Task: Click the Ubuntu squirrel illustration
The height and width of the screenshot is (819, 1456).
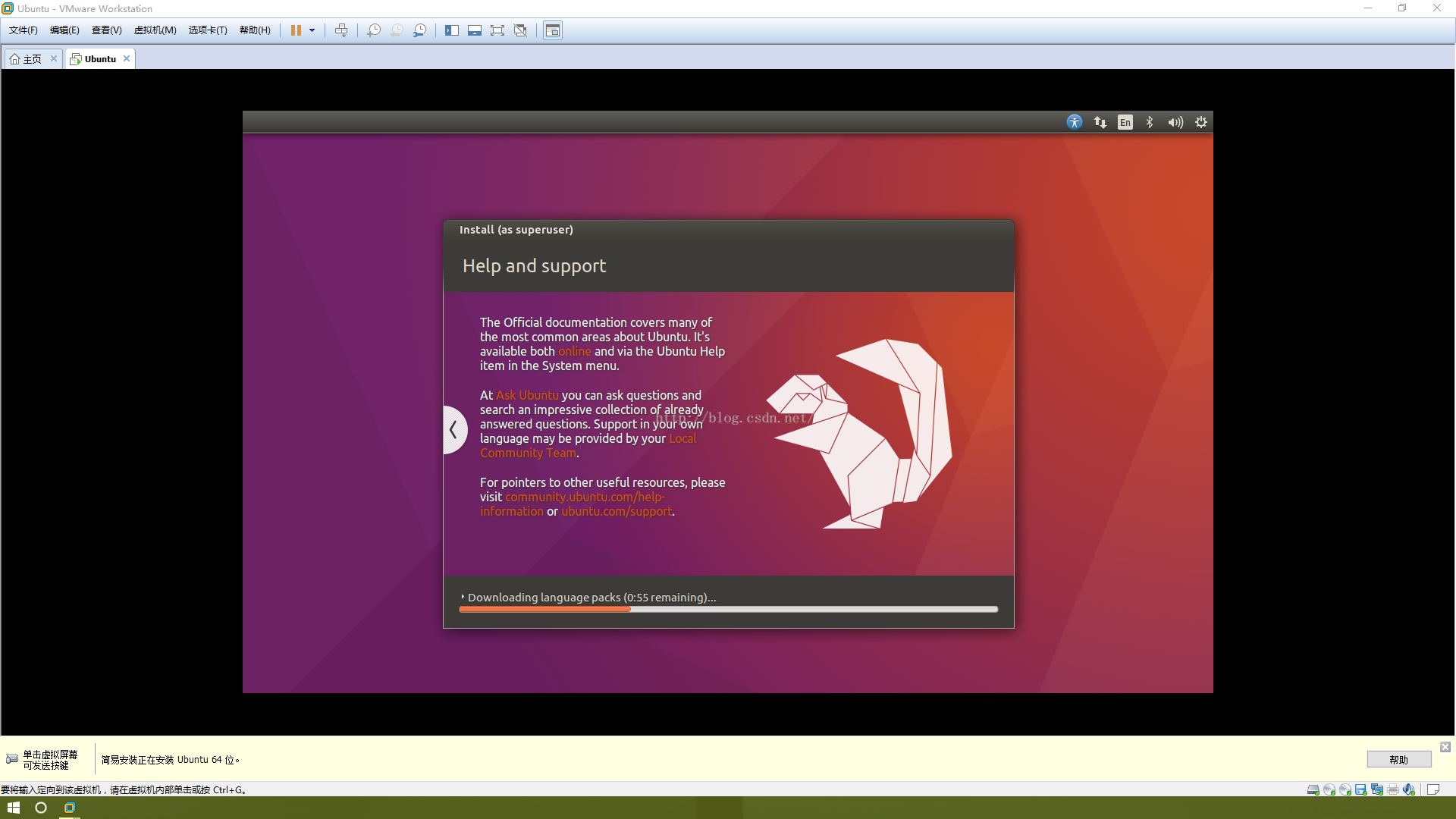Action: [x=858, y=434]
